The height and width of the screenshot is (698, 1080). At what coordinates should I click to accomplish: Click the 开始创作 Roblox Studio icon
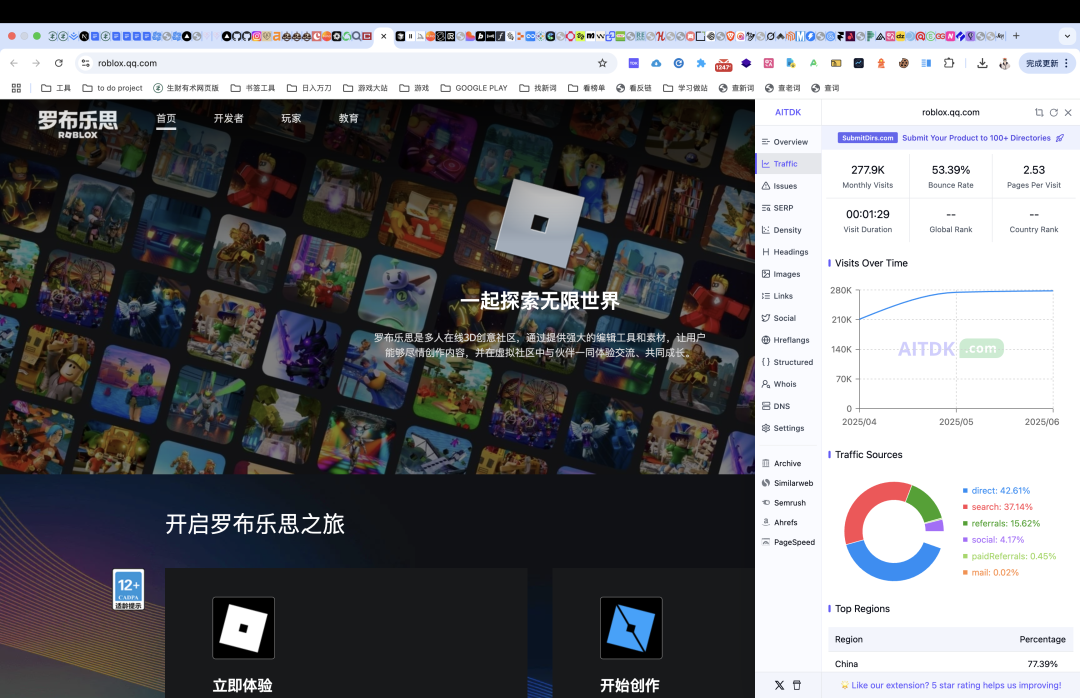pyautogui.click(x=631, y=628)
